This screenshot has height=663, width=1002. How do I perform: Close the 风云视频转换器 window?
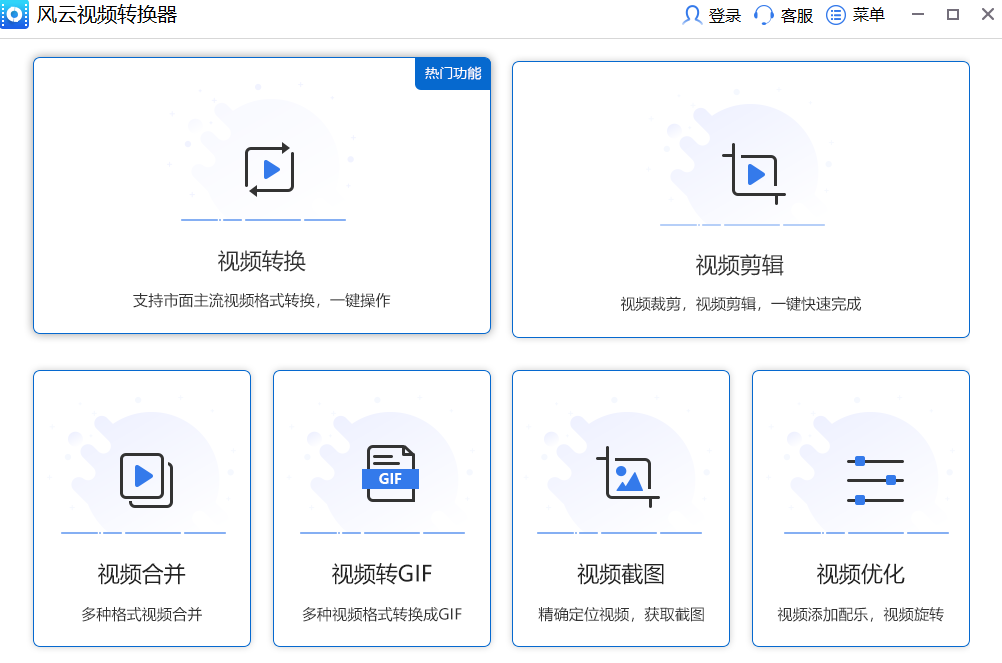988,14
